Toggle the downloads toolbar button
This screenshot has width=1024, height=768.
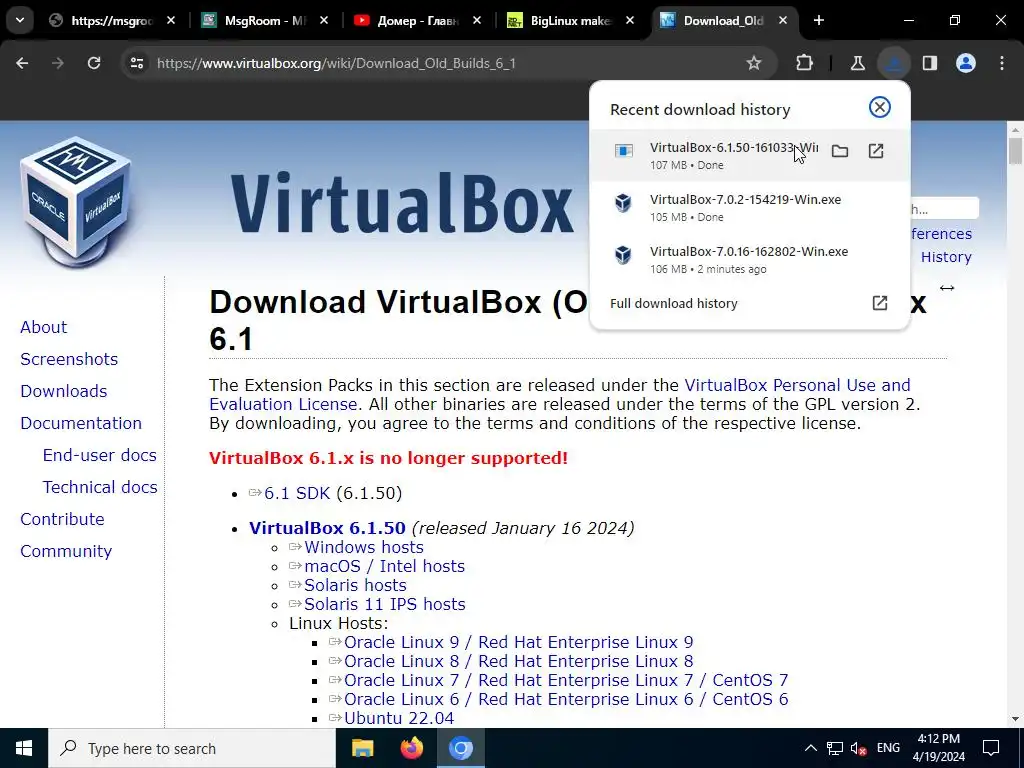tap(893, 63)
